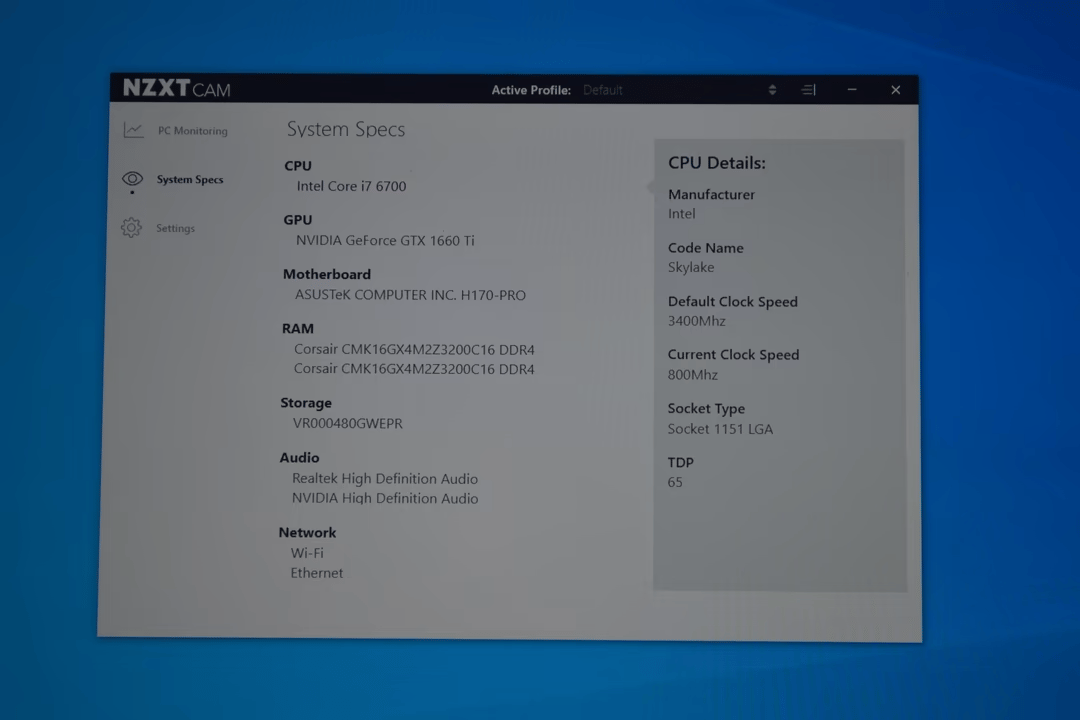Viewport: 1080px width, 720px height.
Task: Click the Skylake code name value
Action: coord(691,267)
